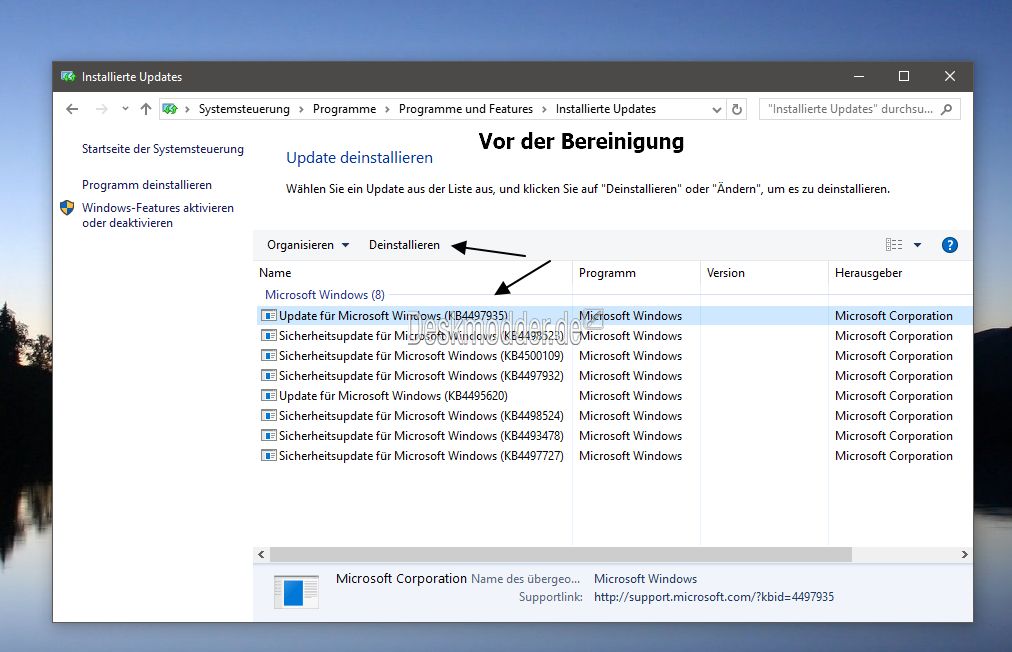Click Microsoft Windows program cell for KB4495620

click(631, 396)
